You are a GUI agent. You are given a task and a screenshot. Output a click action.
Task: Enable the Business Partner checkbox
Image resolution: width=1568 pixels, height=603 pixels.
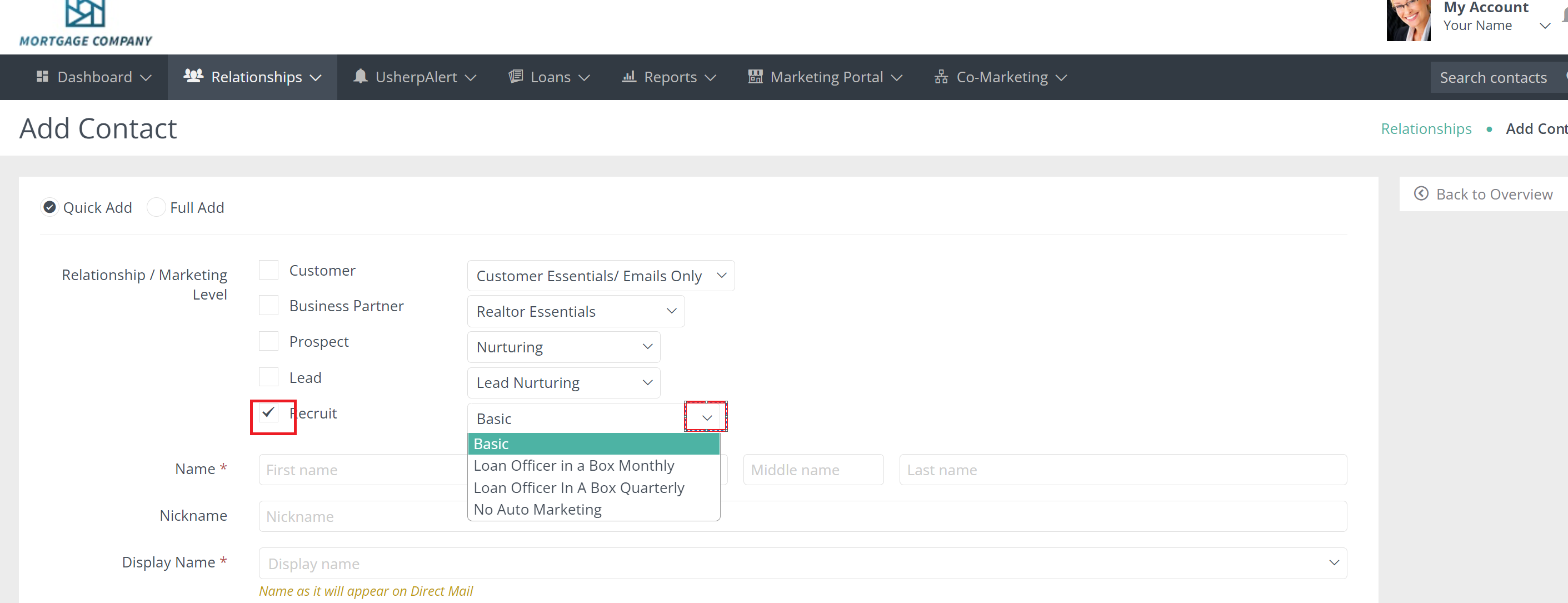pos(268,305)
